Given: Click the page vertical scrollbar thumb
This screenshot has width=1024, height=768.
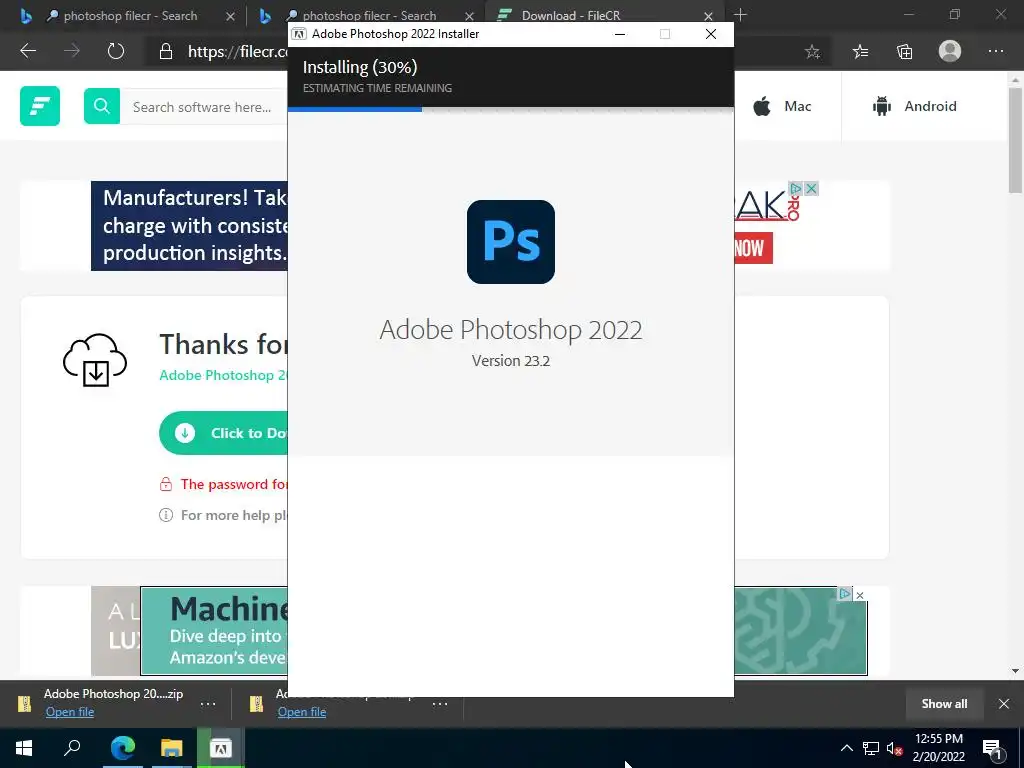Looking at the screenshot, I should coord(1015,140).
